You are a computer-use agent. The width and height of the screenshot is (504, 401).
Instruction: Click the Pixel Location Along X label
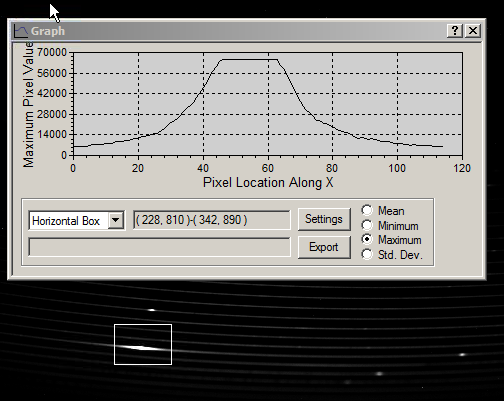point(268,182)
